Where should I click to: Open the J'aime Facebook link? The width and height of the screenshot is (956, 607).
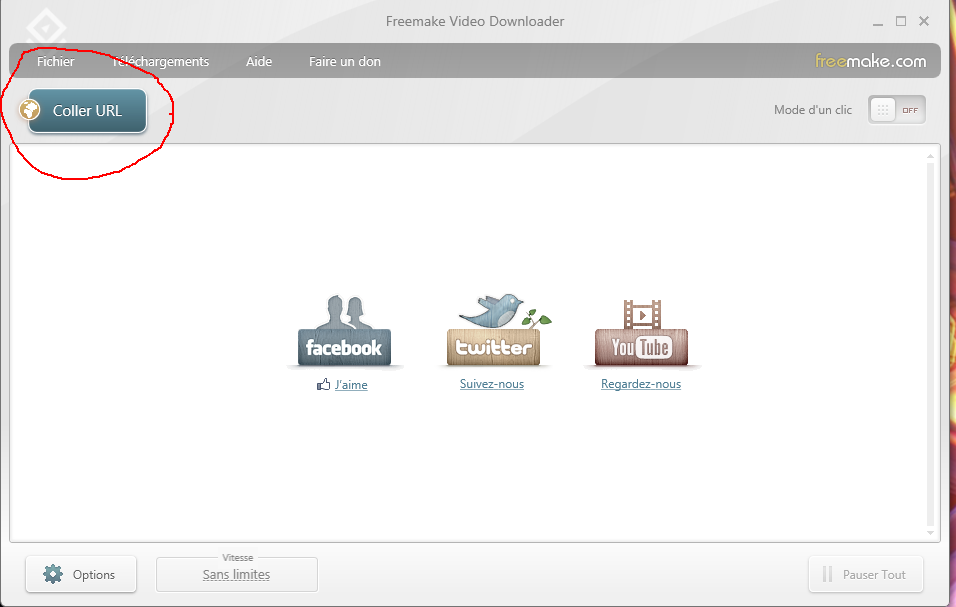[351, 385]
